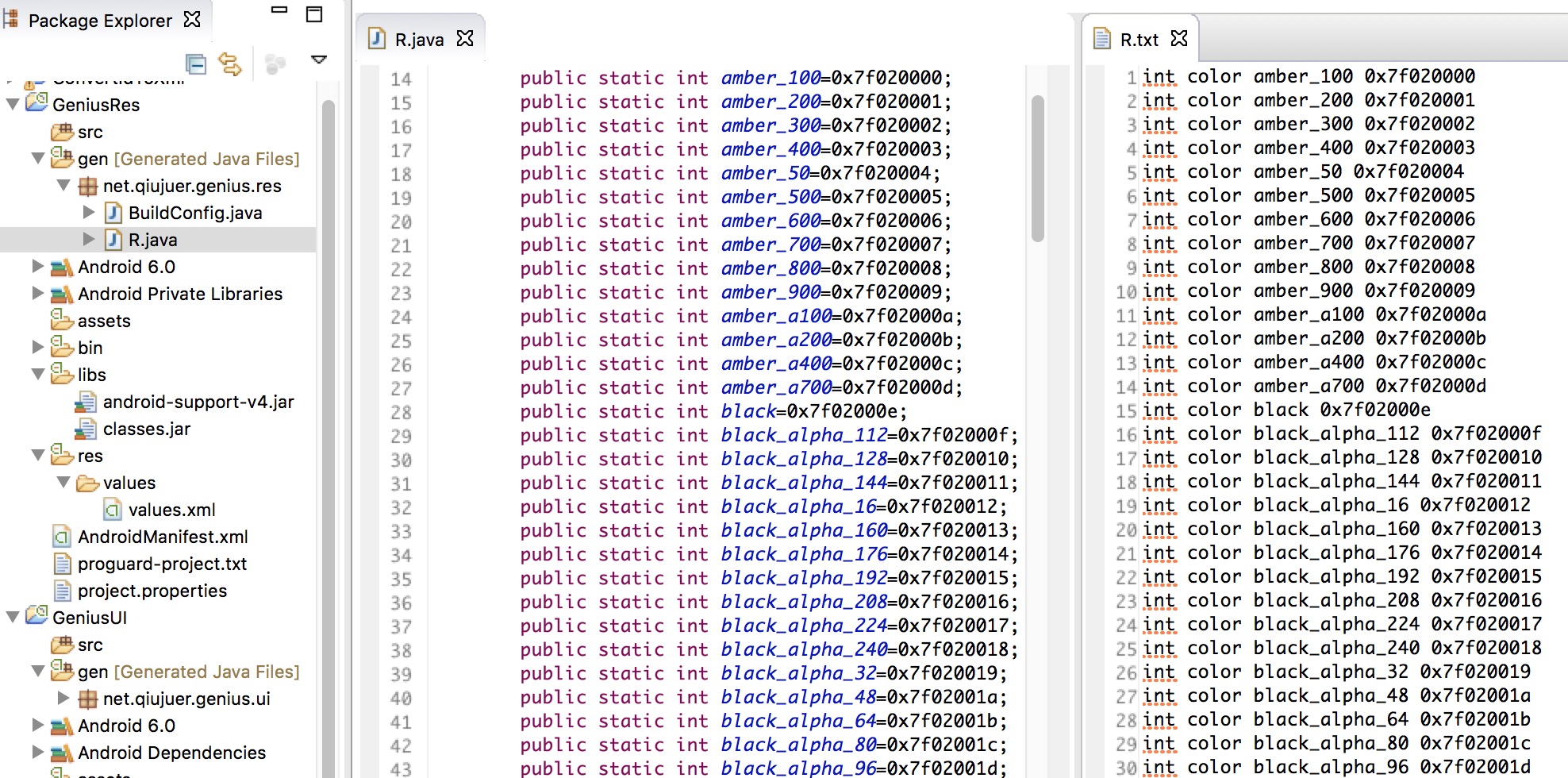Toggle the Link with Editor icon
1568x778 pixels.
tap(230, 64)
